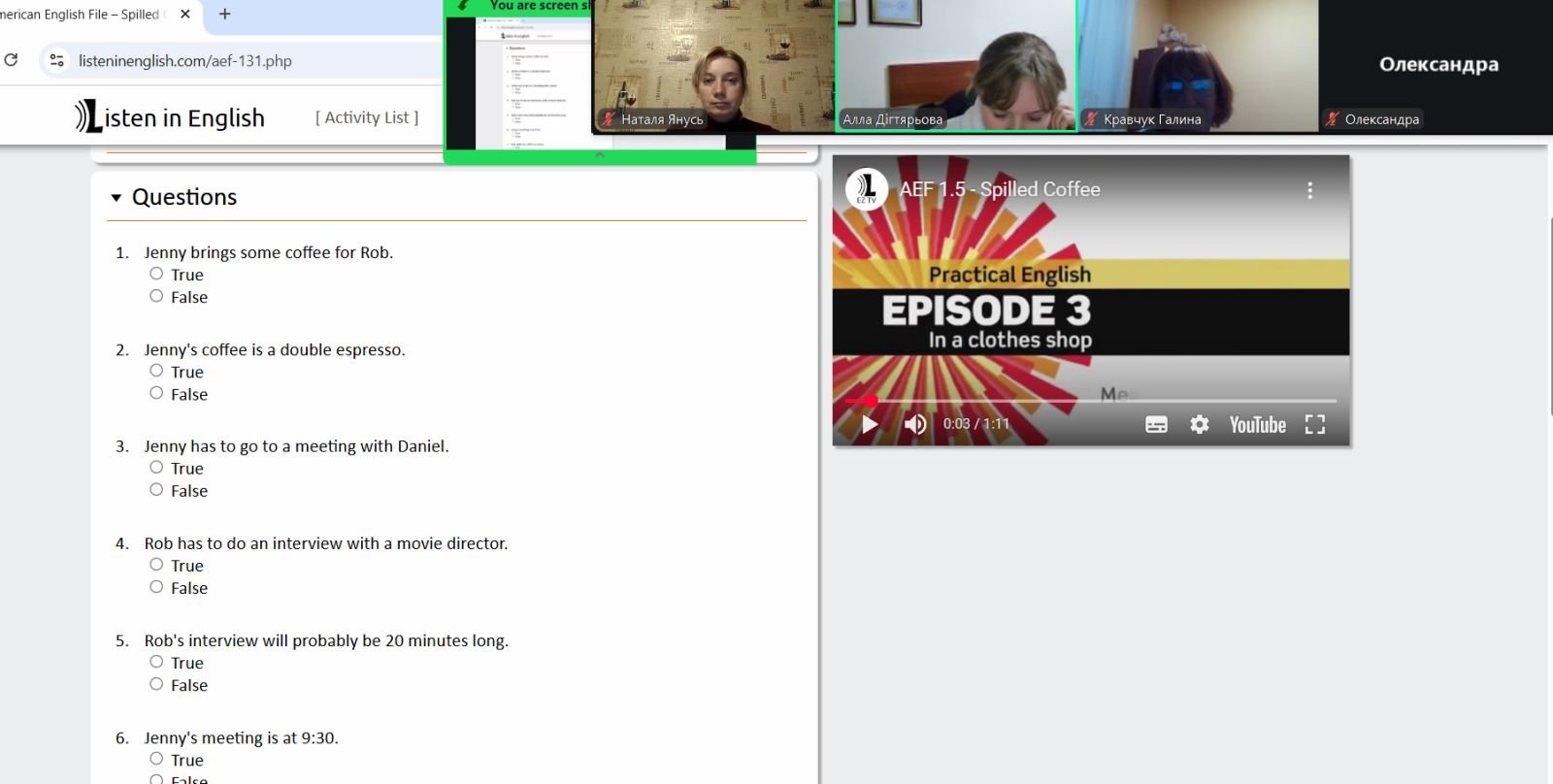Mute the video volume speaker icon

tap(914, 424)
